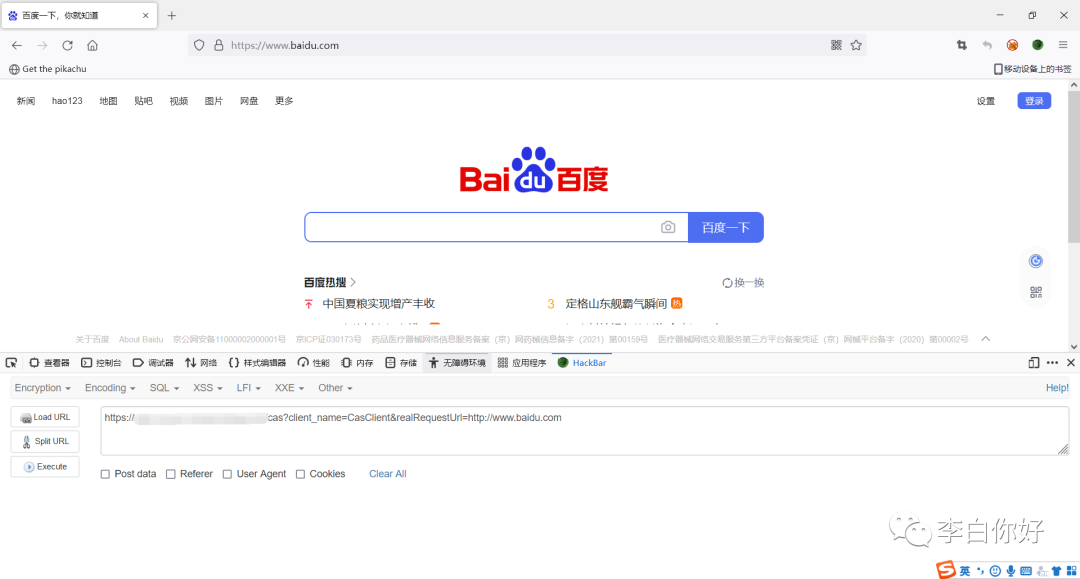Click the camera image search icon
Viewport: 1080px width, 579px height.
(668, 227)
